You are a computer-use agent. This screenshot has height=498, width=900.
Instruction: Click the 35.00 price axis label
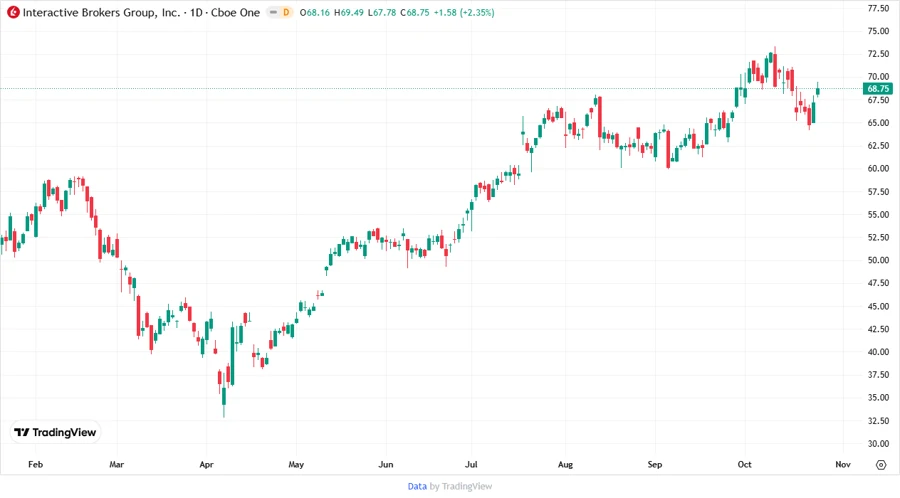(878, 398)
